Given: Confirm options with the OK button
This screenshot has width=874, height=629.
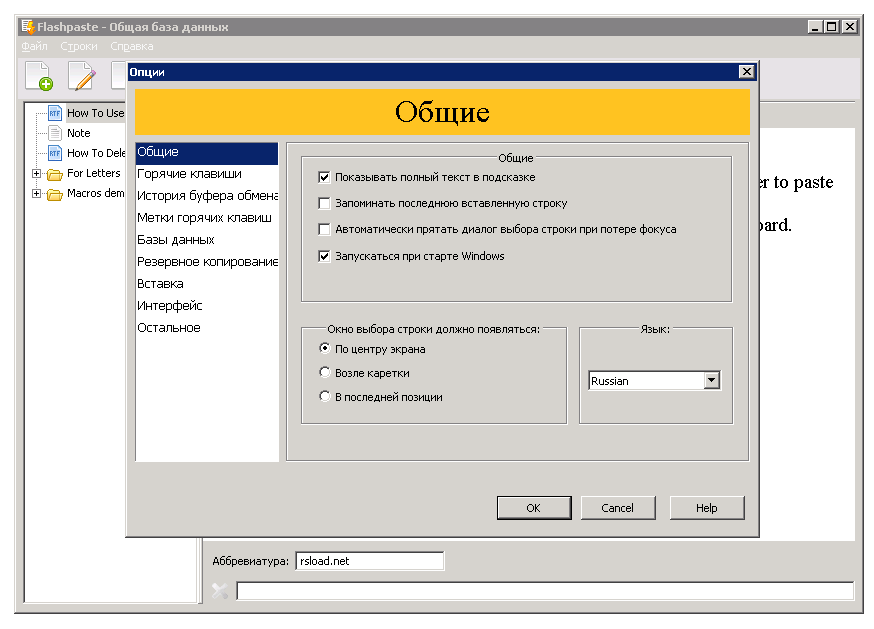Looking at the screenshot, I should coord(533,507).
